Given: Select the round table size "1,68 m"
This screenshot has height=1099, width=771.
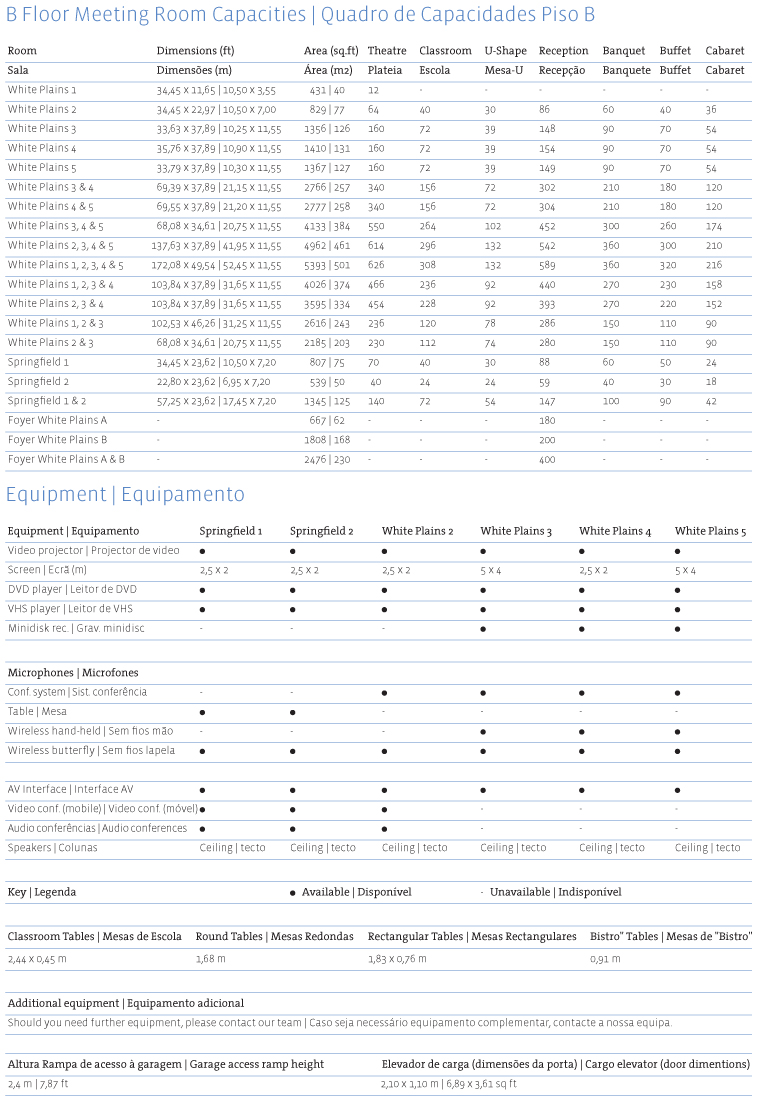Looking at the screenshot, I should point(211,959).
